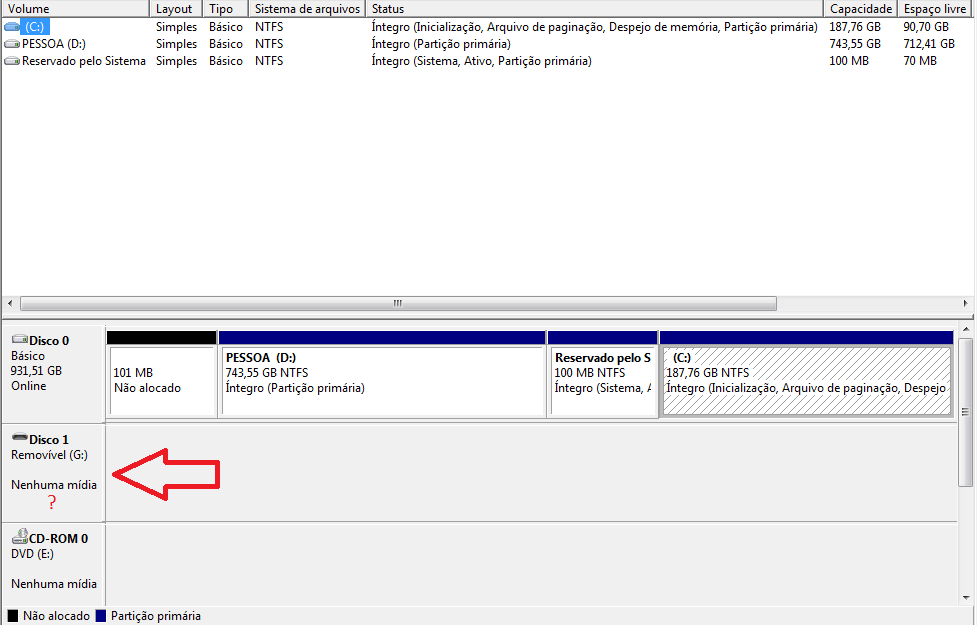Sort by the Status column header

point(594,9)
